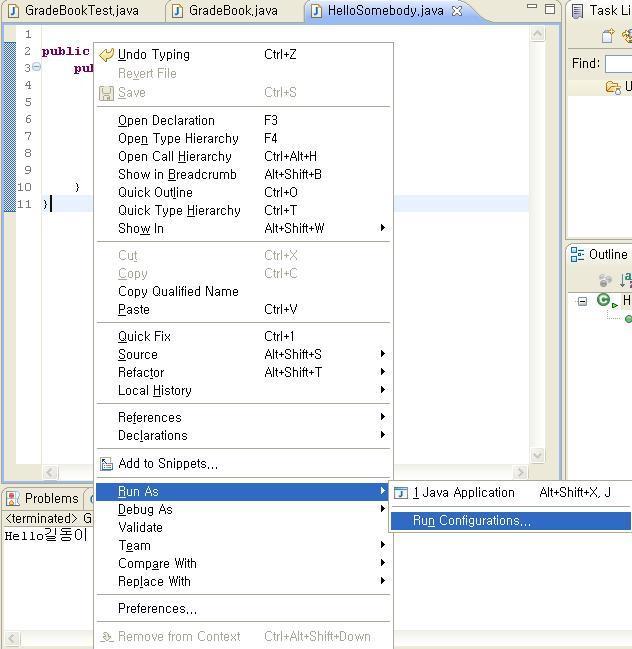This screenshot has width=632, height=649.
Task: Click the New Task icon
Action: tap(608, 36)
